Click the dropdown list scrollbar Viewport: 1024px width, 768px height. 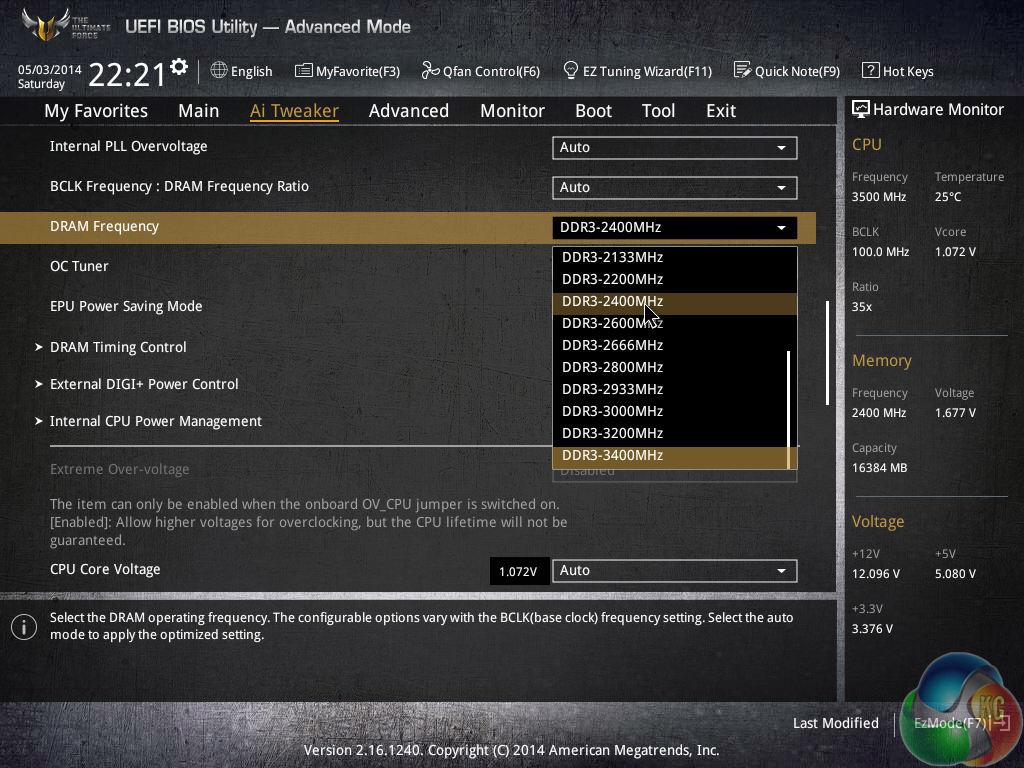click(x=790, y=400)
